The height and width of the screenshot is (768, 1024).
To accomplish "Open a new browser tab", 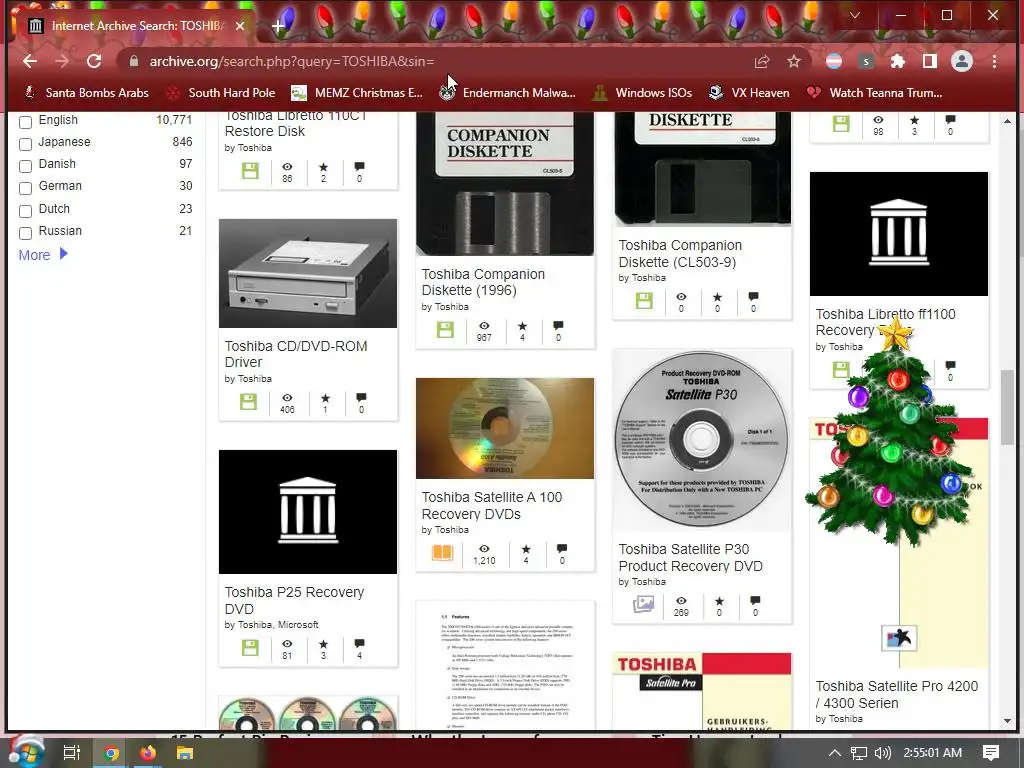I will [278, 26].
